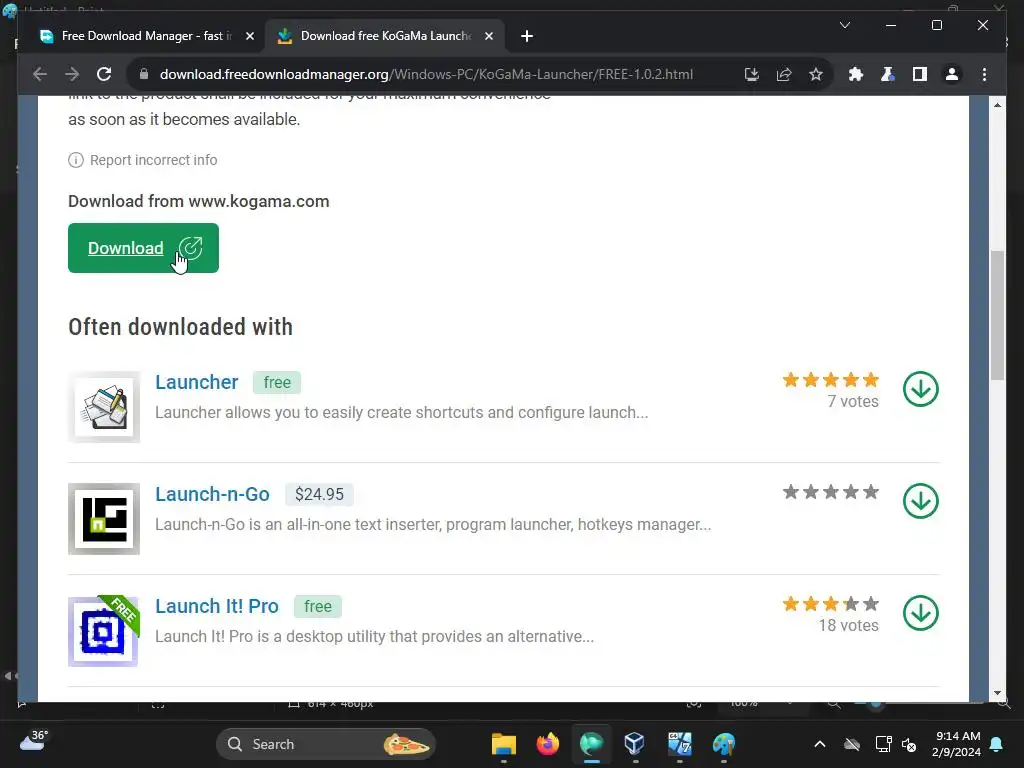Click the free badge beside Launcher
The height and width of the screenshot is (768, 1024).
click(277, 383)
